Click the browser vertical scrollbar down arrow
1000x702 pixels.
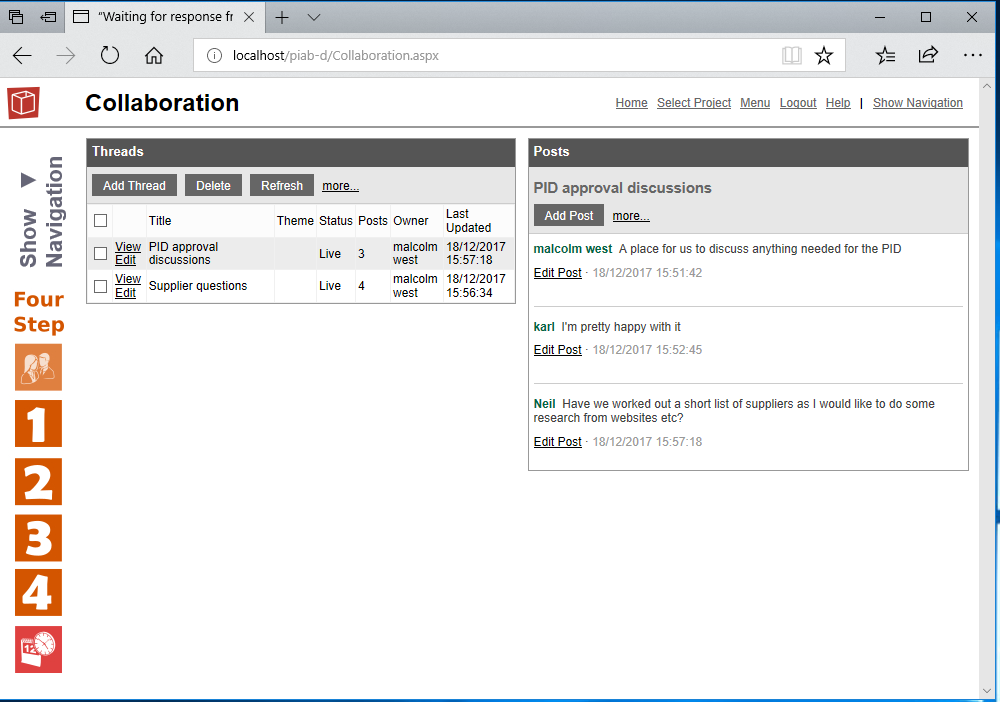tap(989, 691)
